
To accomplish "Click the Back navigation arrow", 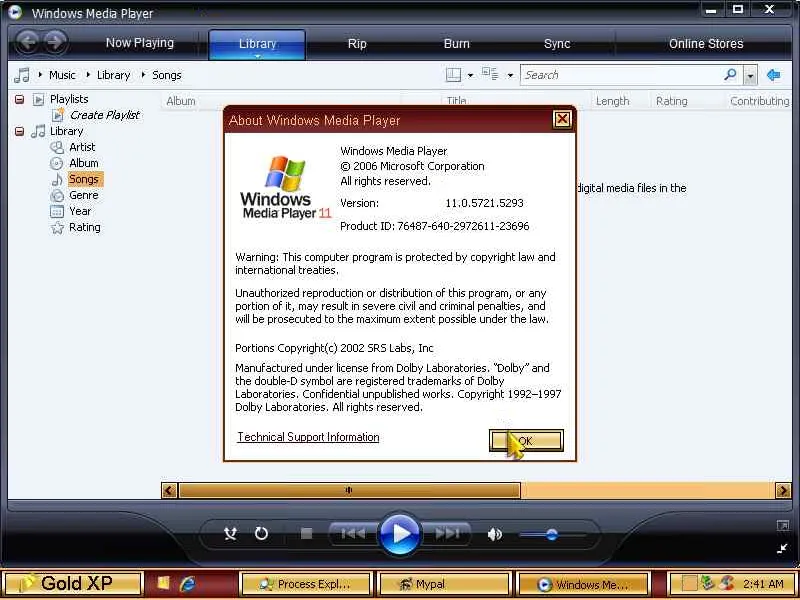I will [x=29, y=42].
